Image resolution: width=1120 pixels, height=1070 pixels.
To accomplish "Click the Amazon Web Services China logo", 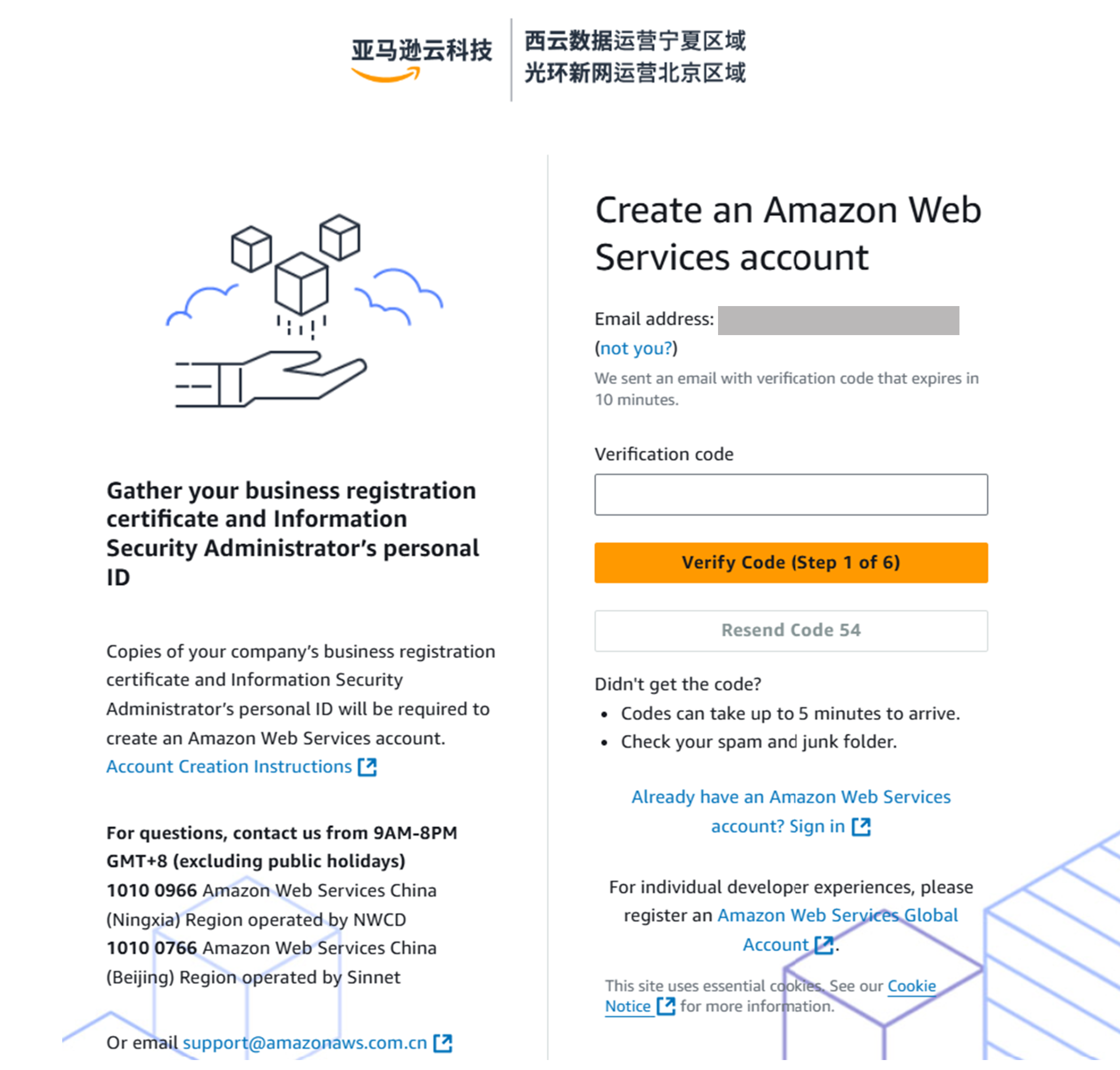I will (421, 60).
